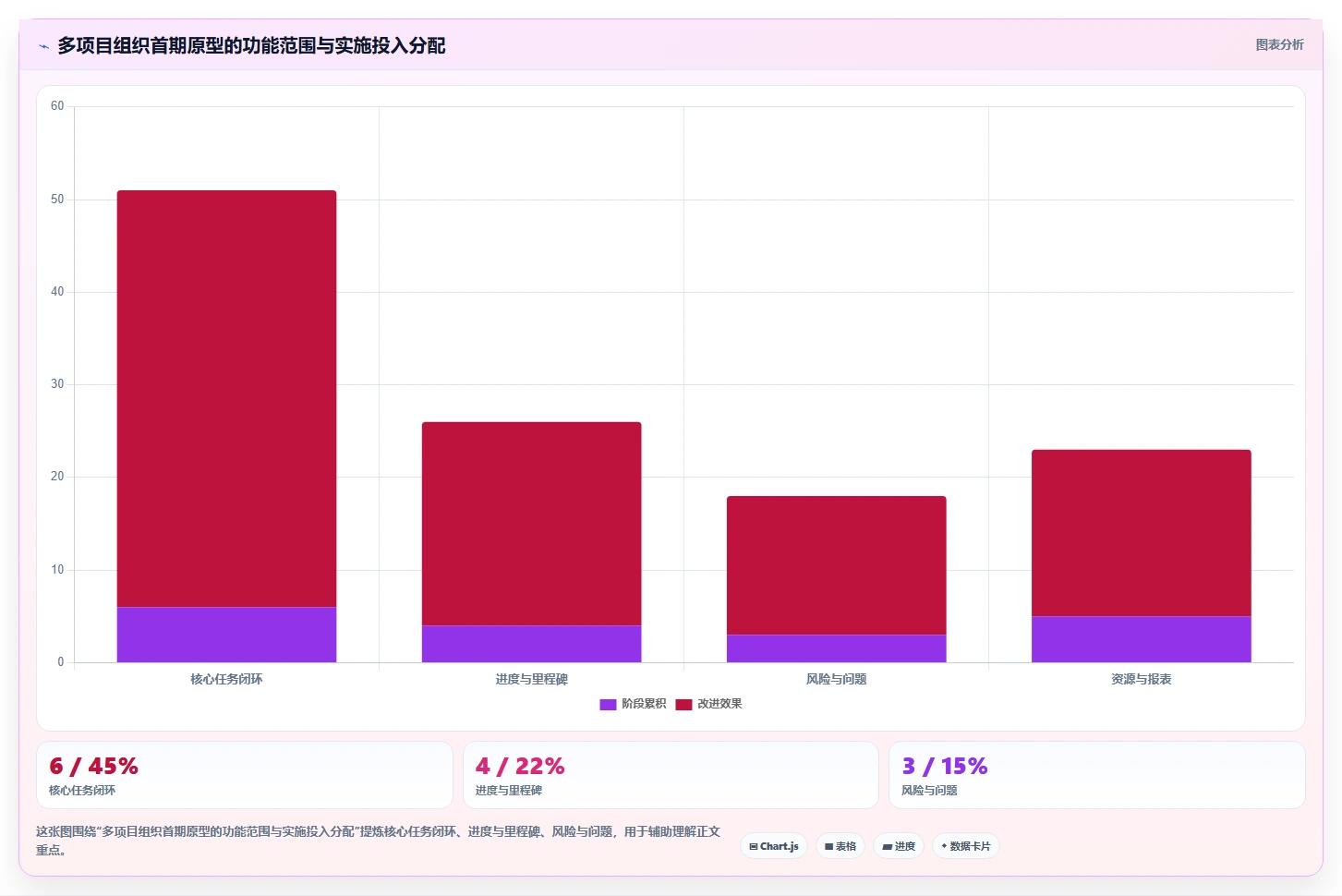Click the 6 / 45% stat value
Viewport: 1342px width, 896px height.
coord(93,766)
